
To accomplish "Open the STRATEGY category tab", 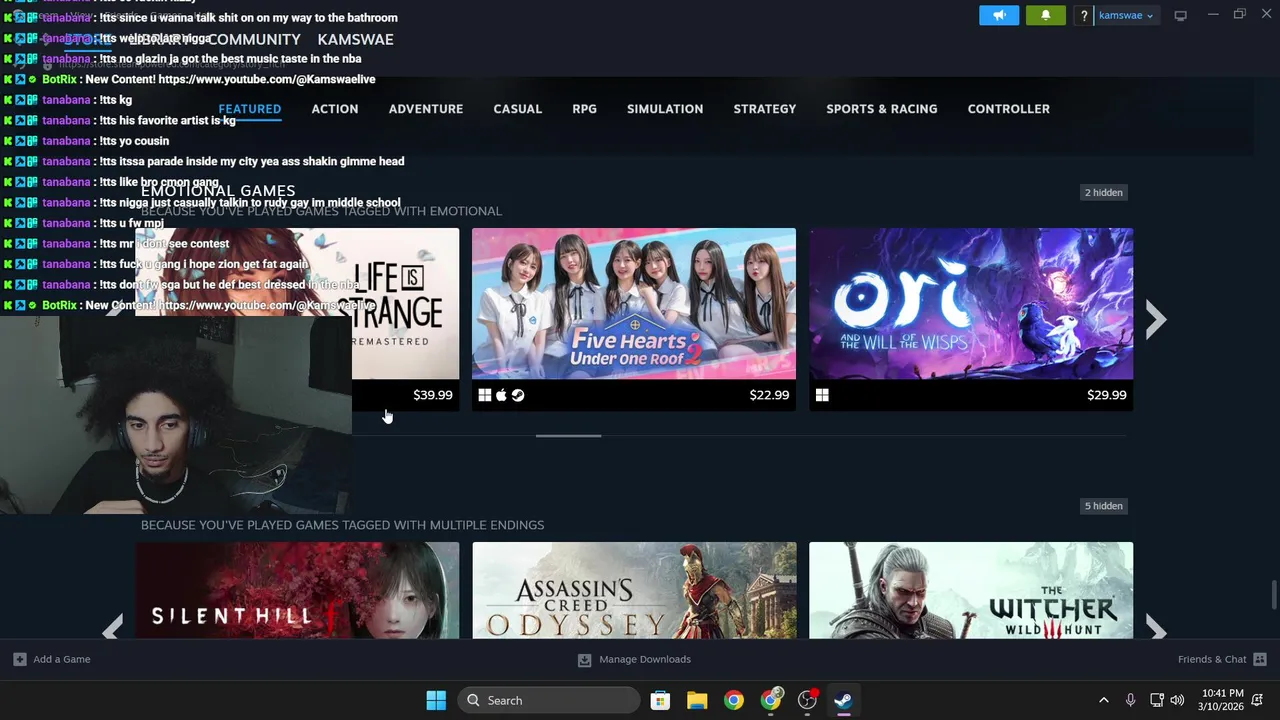I will (x=765, y=109).
